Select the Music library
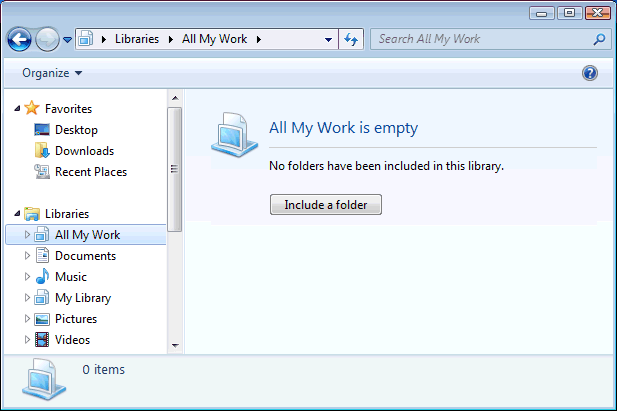This screenshot has height=411, width=617. pyautogui.click(x=71, y=277)
